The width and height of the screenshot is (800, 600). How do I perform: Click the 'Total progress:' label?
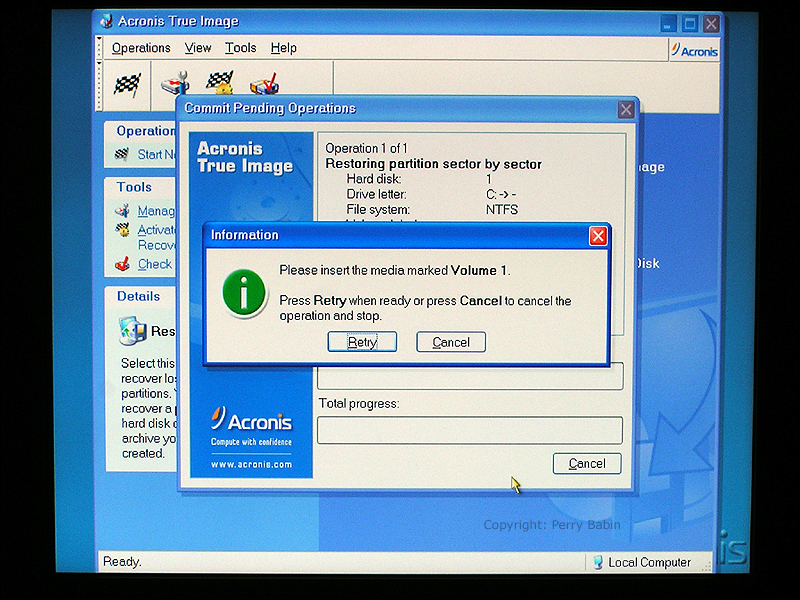point(359,404)
